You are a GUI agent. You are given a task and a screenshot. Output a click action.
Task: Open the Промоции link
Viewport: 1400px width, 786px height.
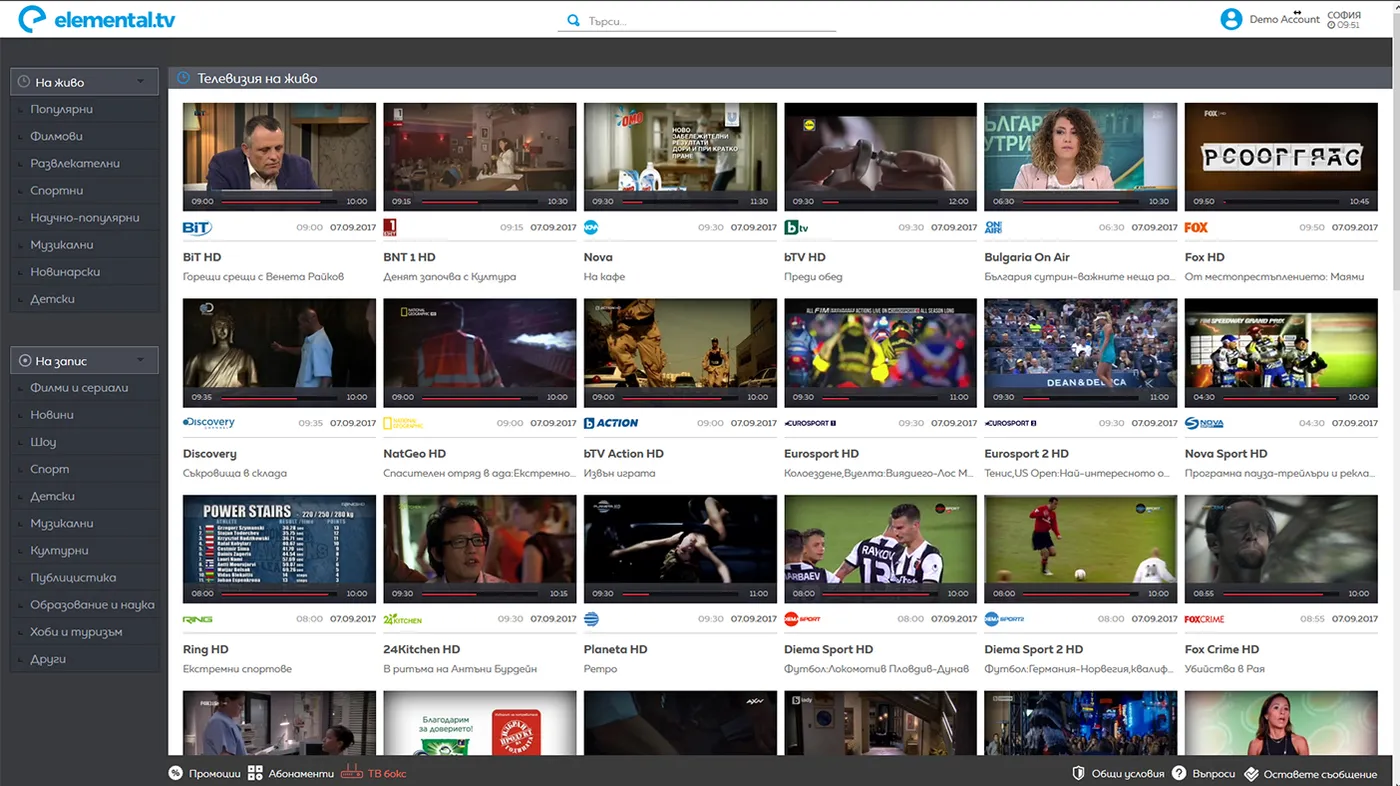pos(215,774)
